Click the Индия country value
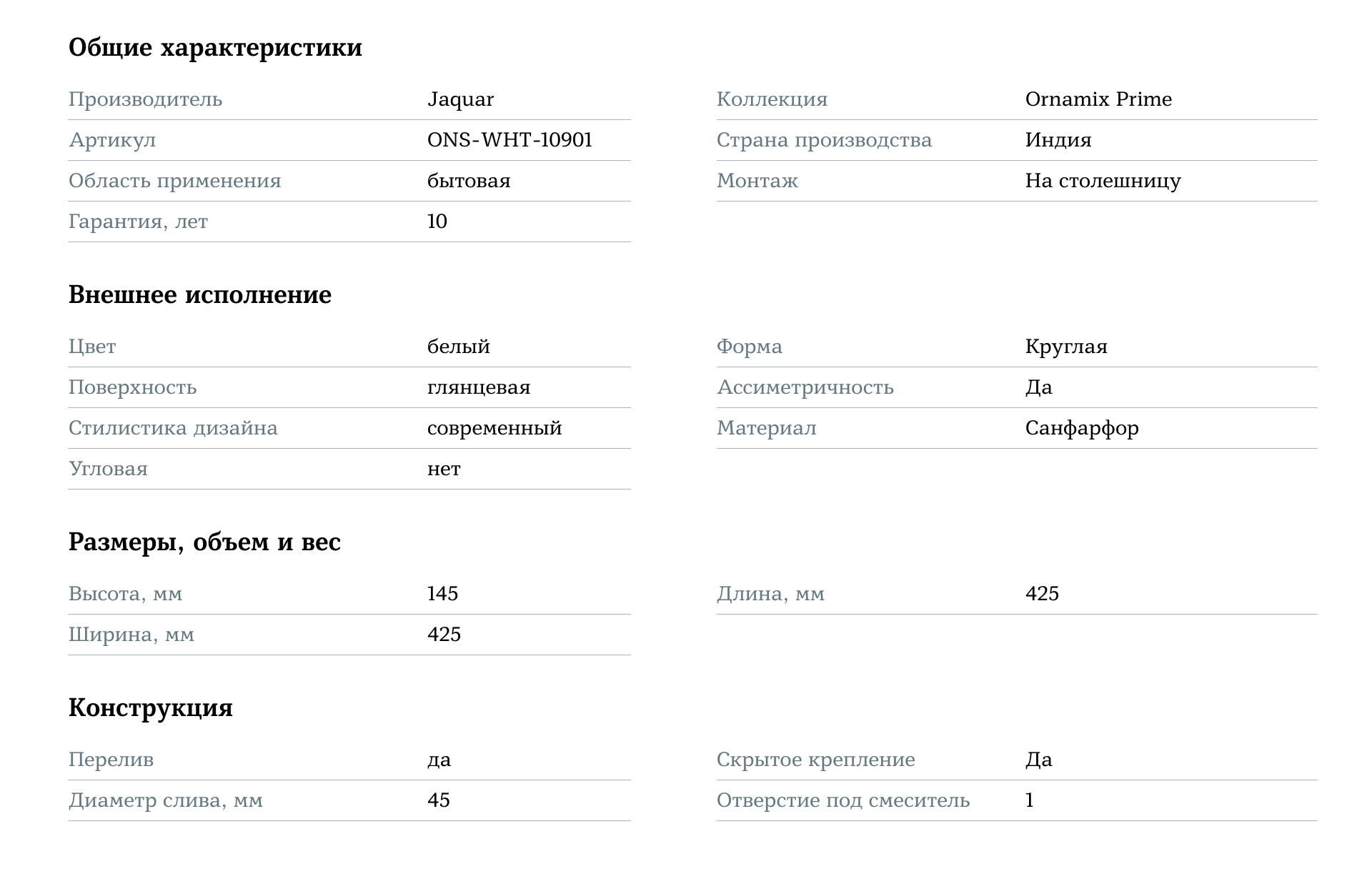The width and height of the screenshot is (1372, 884). pos(1058,140)
